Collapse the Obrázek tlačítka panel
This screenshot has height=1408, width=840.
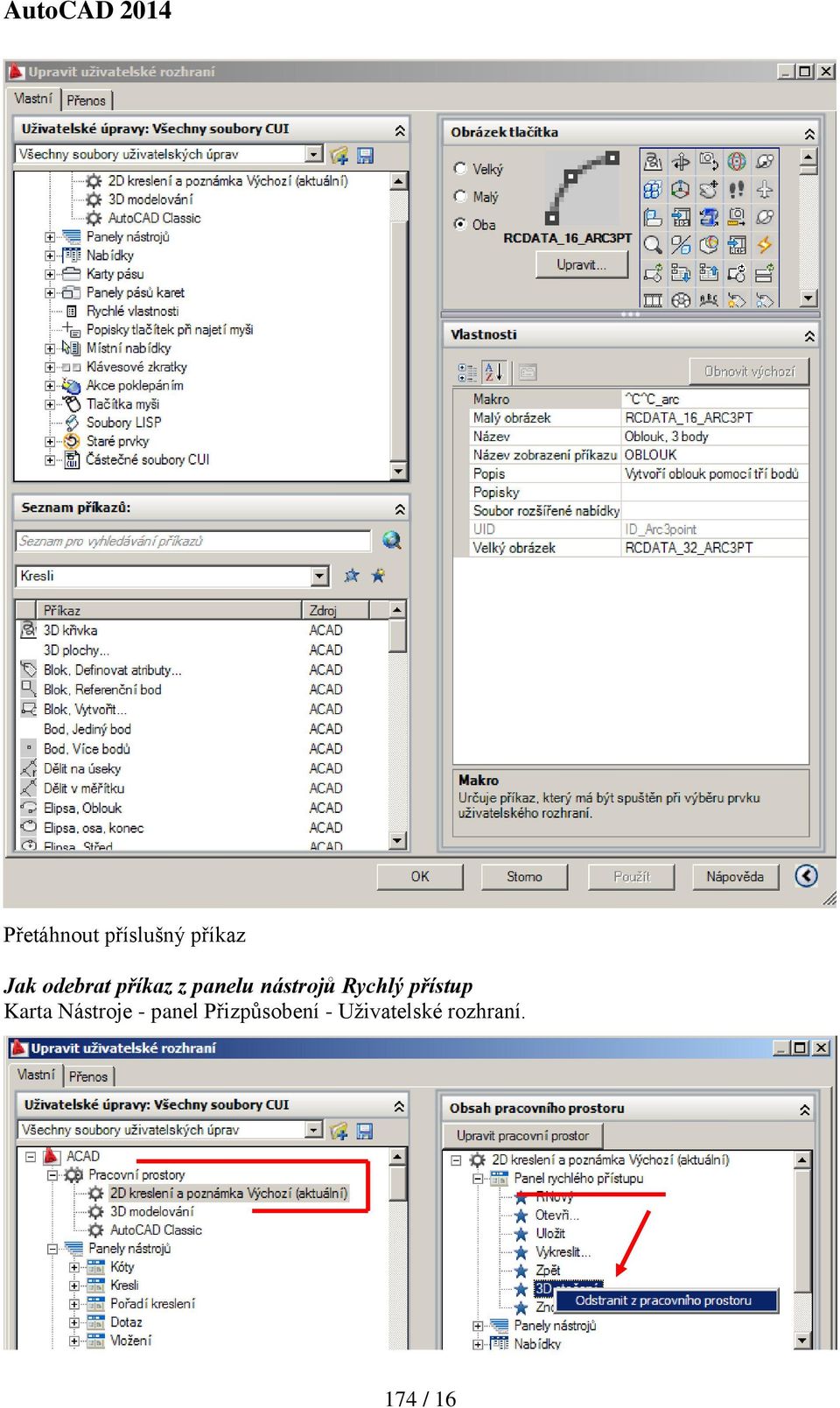tap(809, 134)
